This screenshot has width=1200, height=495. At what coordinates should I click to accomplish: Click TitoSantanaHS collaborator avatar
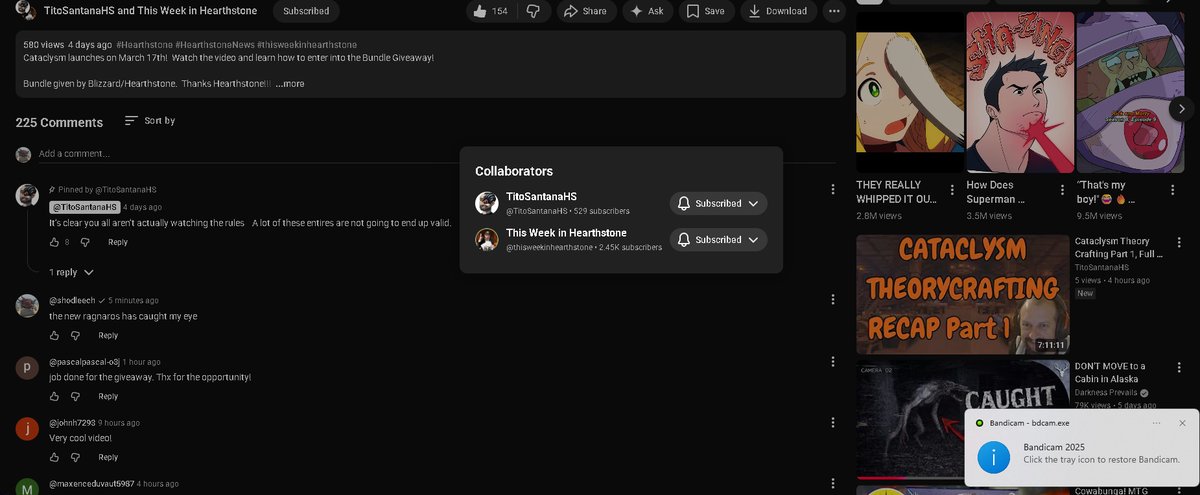[x=487, y=203]
